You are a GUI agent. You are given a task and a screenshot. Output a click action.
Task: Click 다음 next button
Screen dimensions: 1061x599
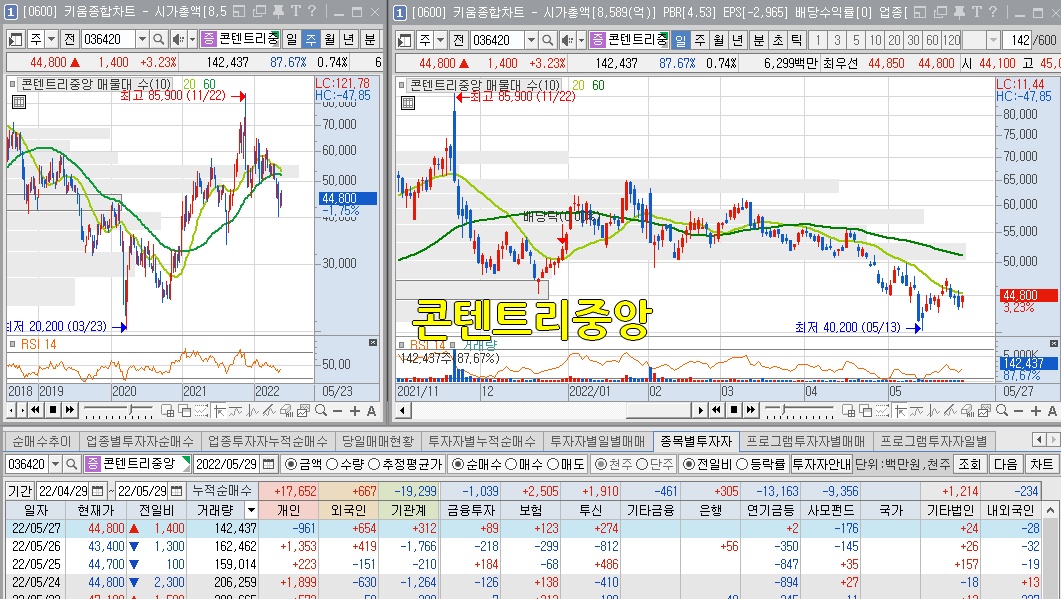click(1006, 464)
